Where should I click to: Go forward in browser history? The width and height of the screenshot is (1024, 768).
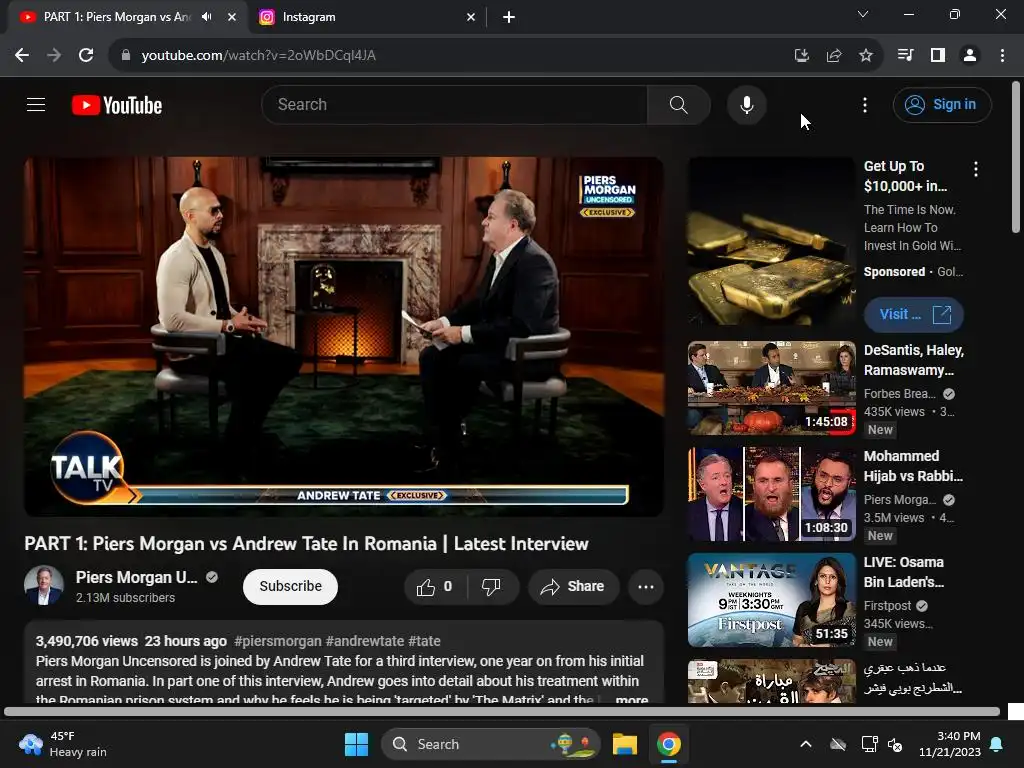pos(54,56)
